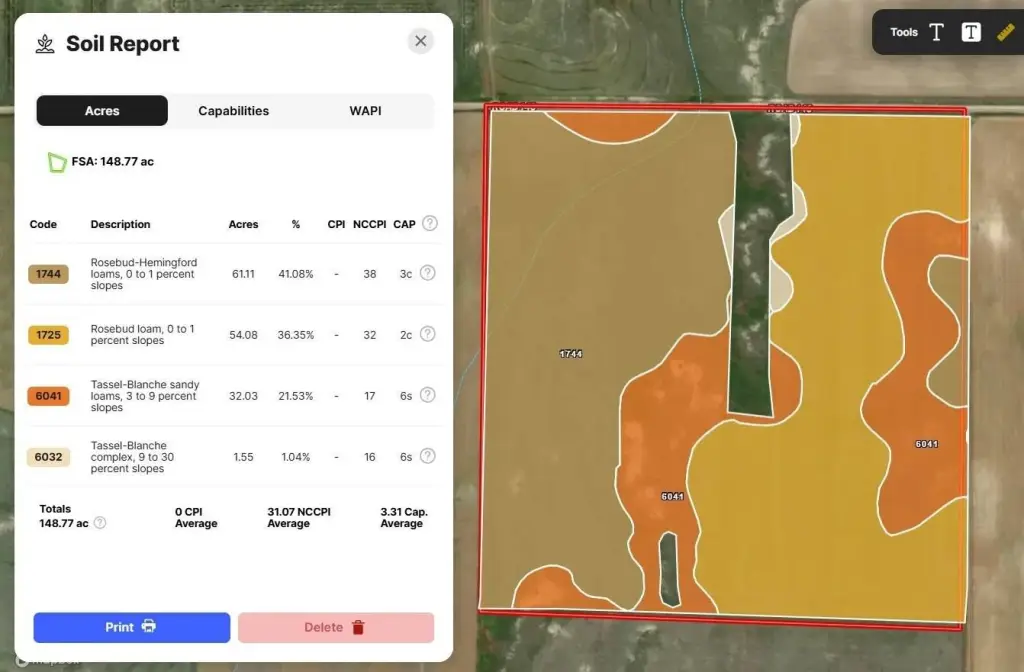The image size is (1024, 672).
Task: Click "Tassel-Blanche complex" description
Action: (133, 457)
